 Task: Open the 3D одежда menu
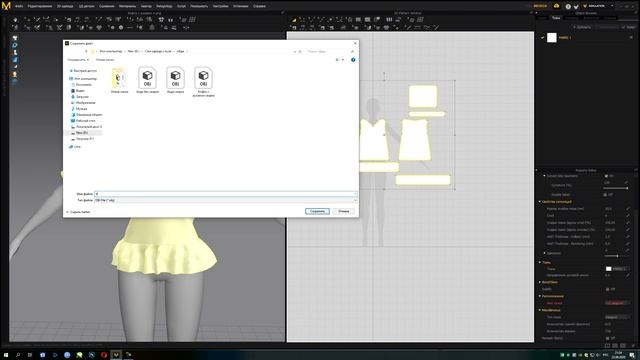point(65,6)
